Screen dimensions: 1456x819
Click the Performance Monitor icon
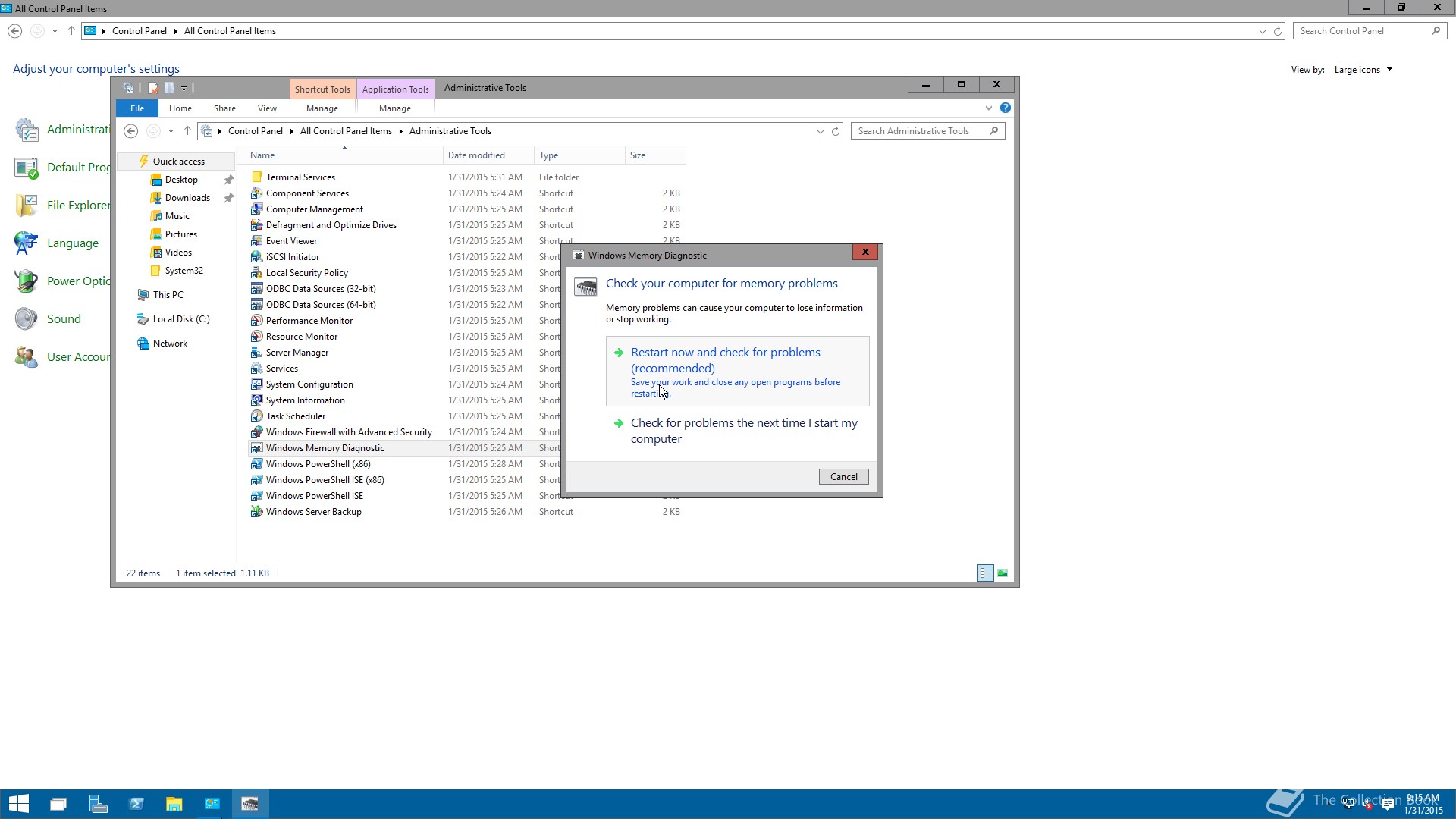pyautogui.click(x=256, y=321)
